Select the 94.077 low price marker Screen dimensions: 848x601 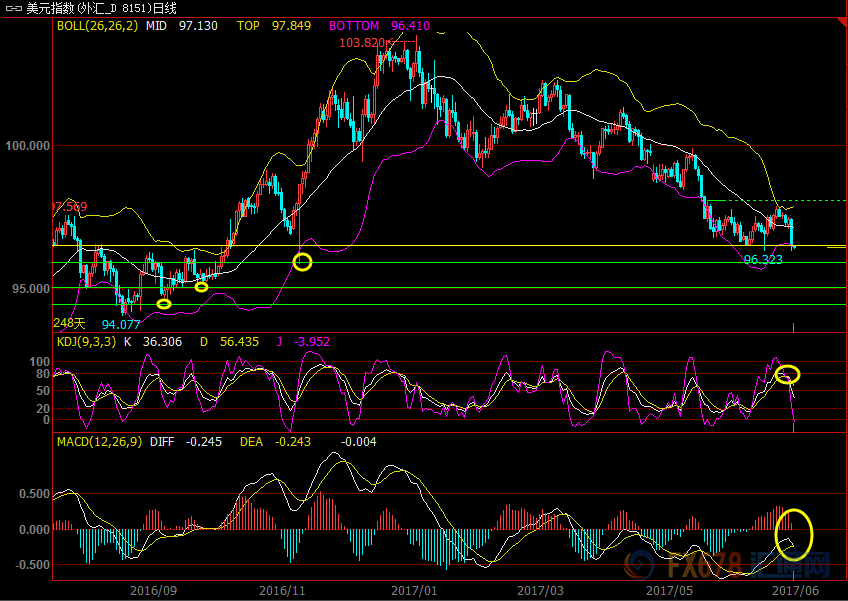tap(121, 324)
